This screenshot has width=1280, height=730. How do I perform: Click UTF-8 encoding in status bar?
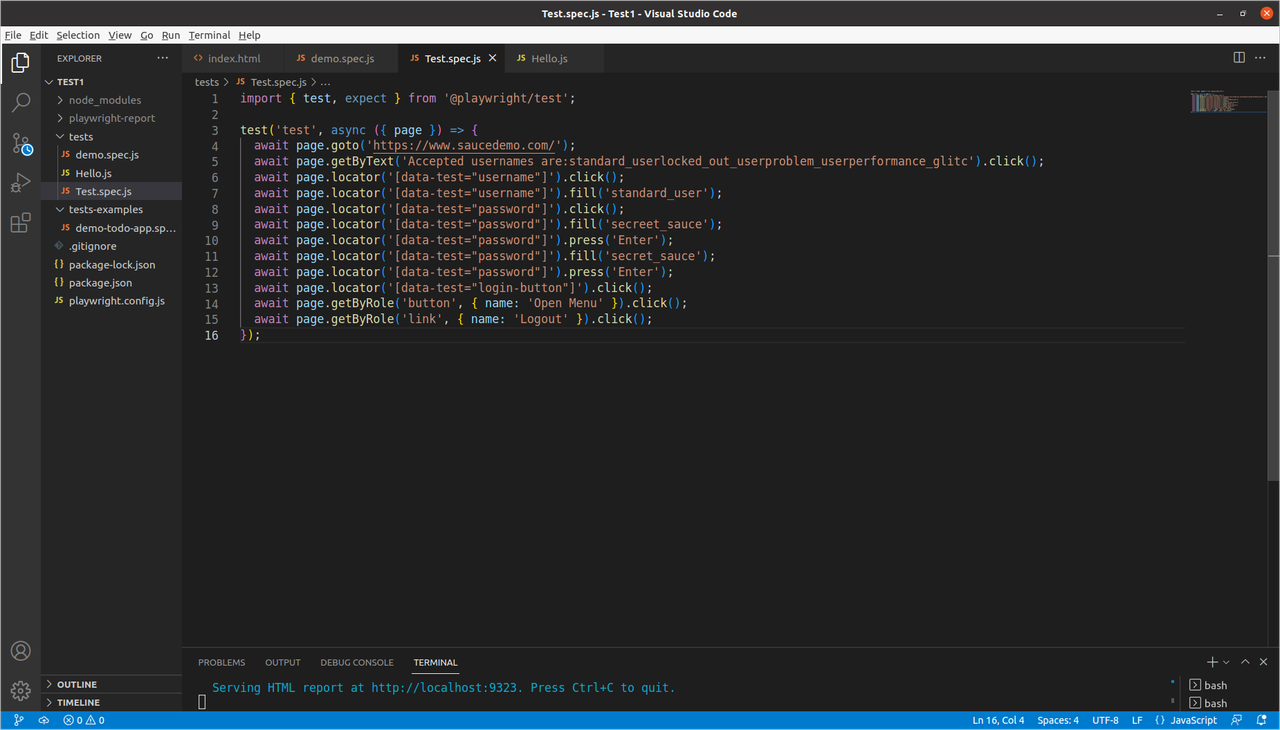coord(1105,720)
